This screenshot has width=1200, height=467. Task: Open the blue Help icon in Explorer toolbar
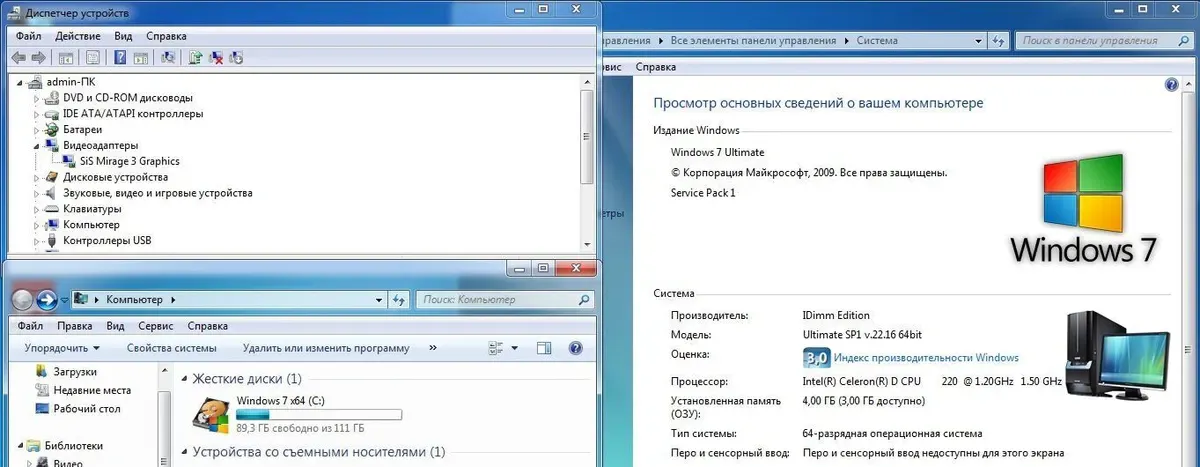(x=575, y=348)
